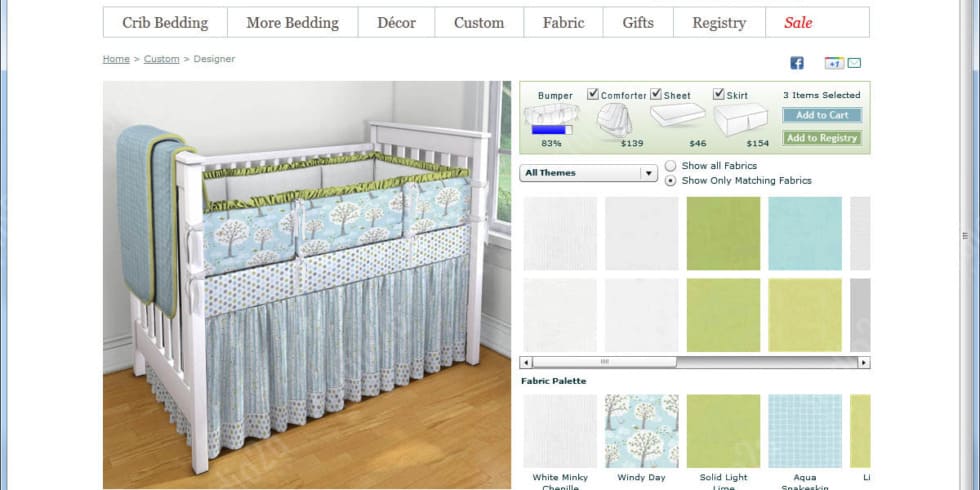Select the Bumper item image
This screenshot has width=980, height=490.
[x=551, y=114]
